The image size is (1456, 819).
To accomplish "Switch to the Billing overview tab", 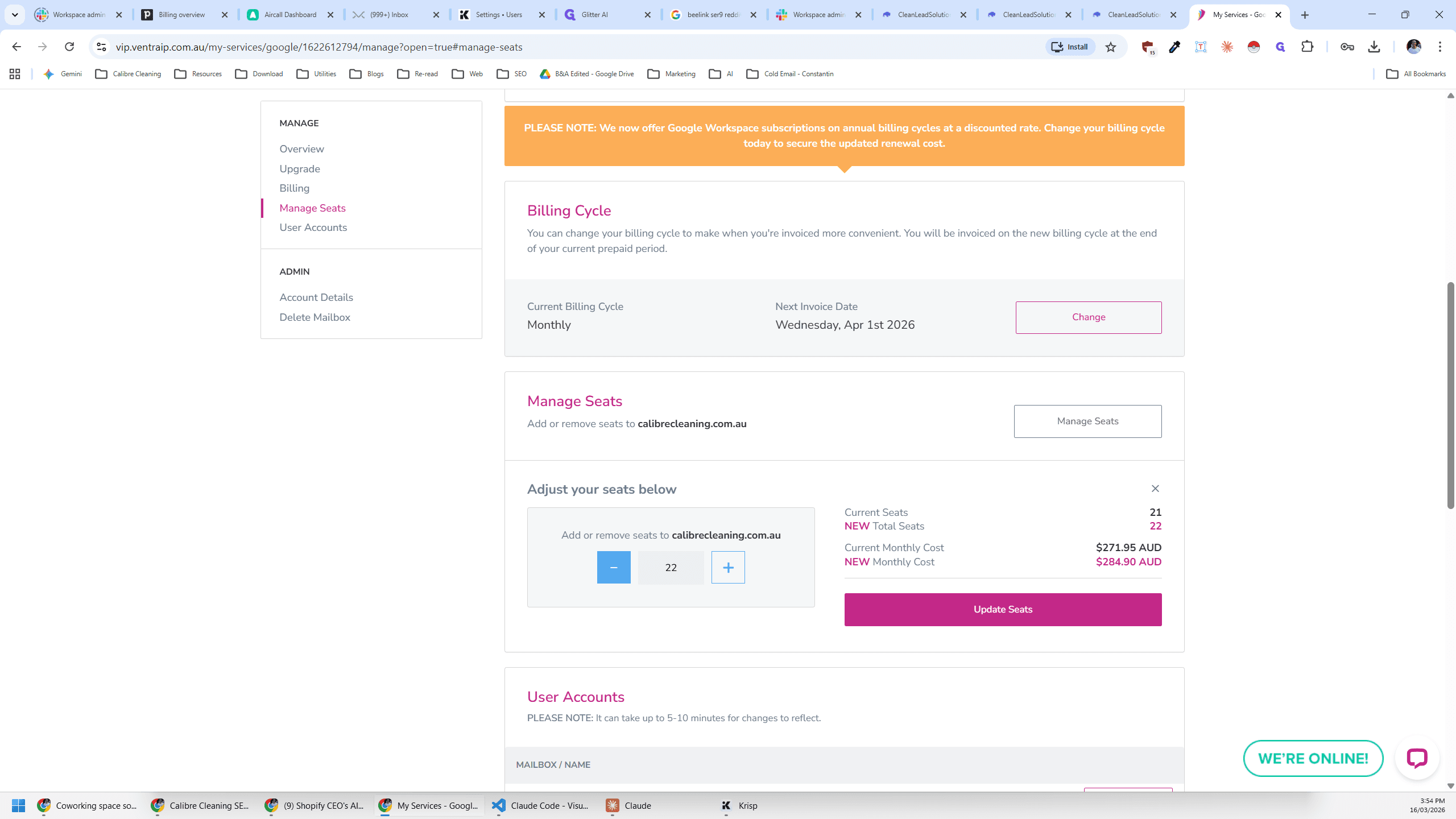I will tap(185, 15).
